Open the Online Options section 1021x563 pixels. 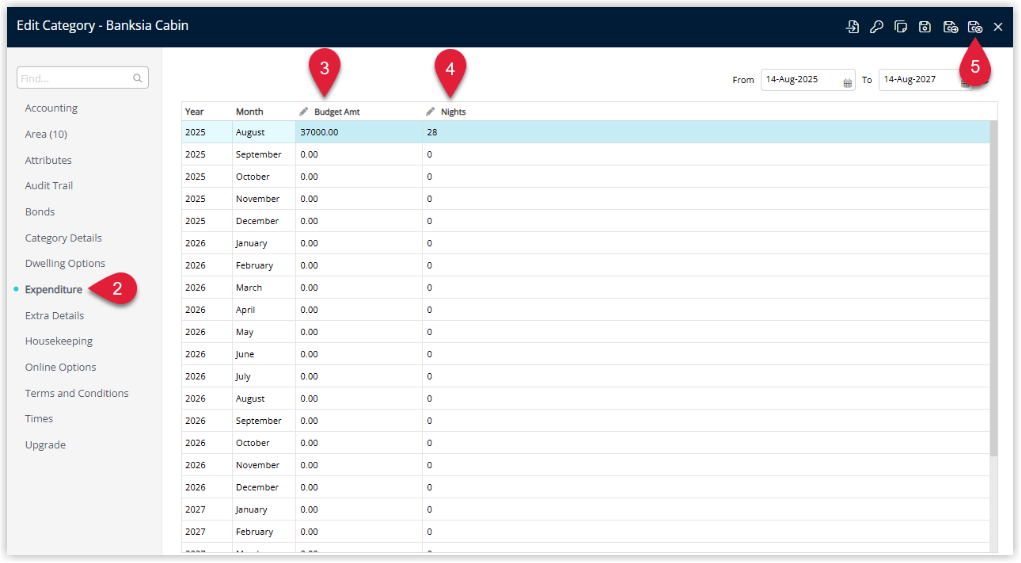(x=61, y=367)
